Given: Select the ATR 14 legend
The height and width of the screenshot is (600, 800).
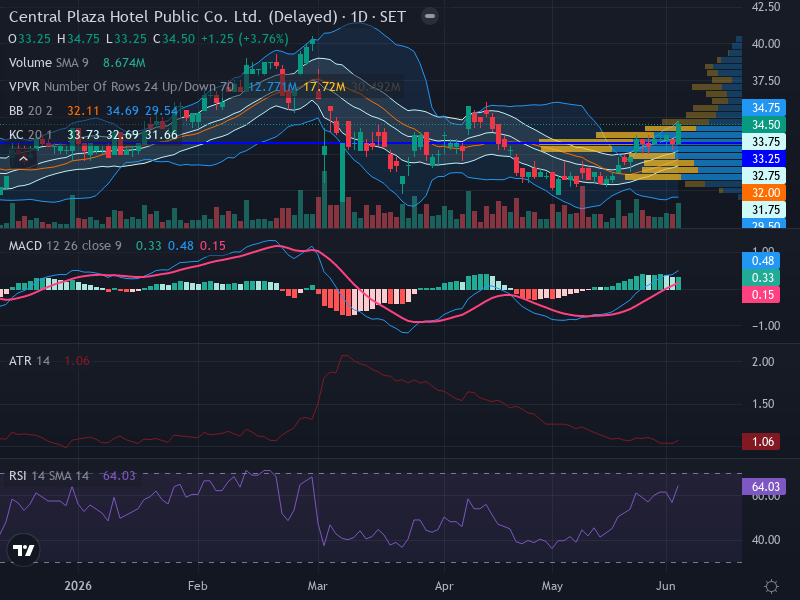Looking at the screenshot, I should point(29,361).
